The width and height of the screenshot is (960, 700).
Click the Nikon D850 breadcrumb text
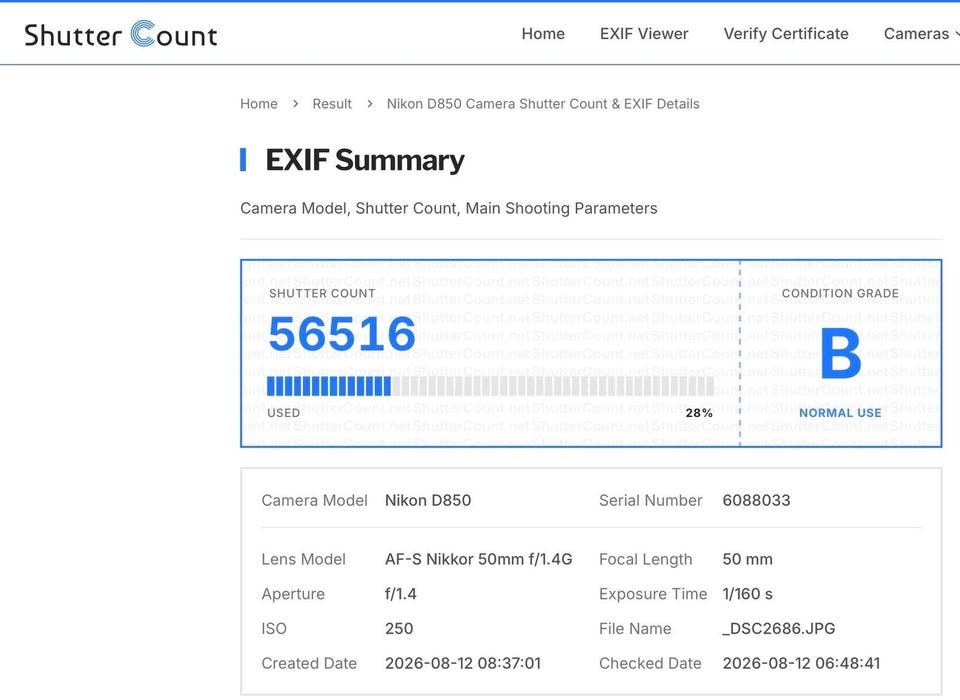click(x=543, y=103)
